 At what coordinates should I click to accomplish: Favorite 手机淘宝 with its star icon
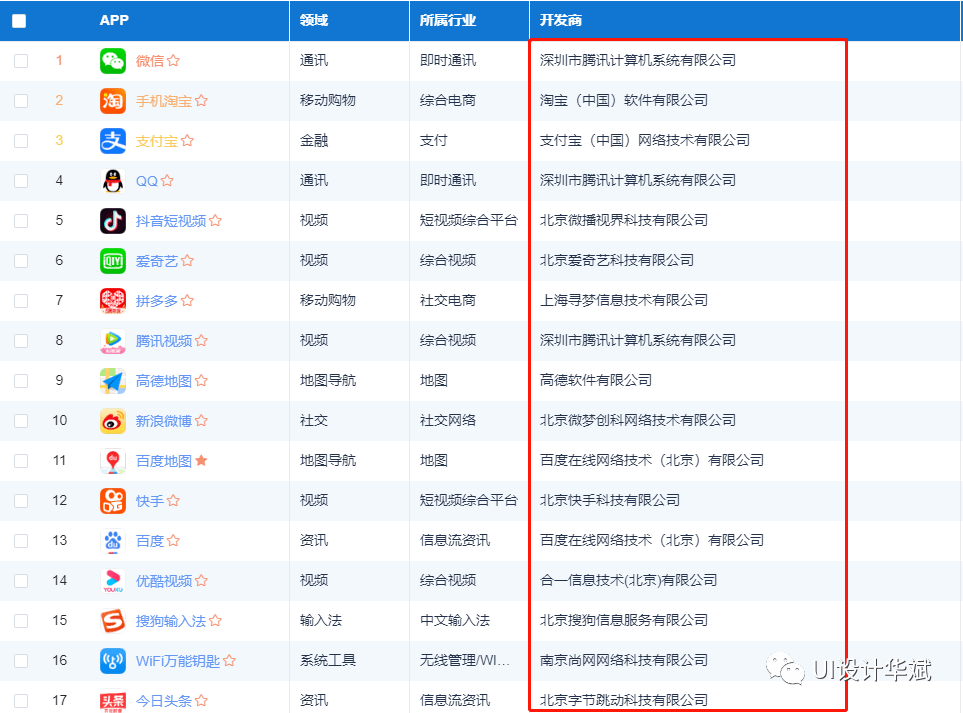coord(201,100)
